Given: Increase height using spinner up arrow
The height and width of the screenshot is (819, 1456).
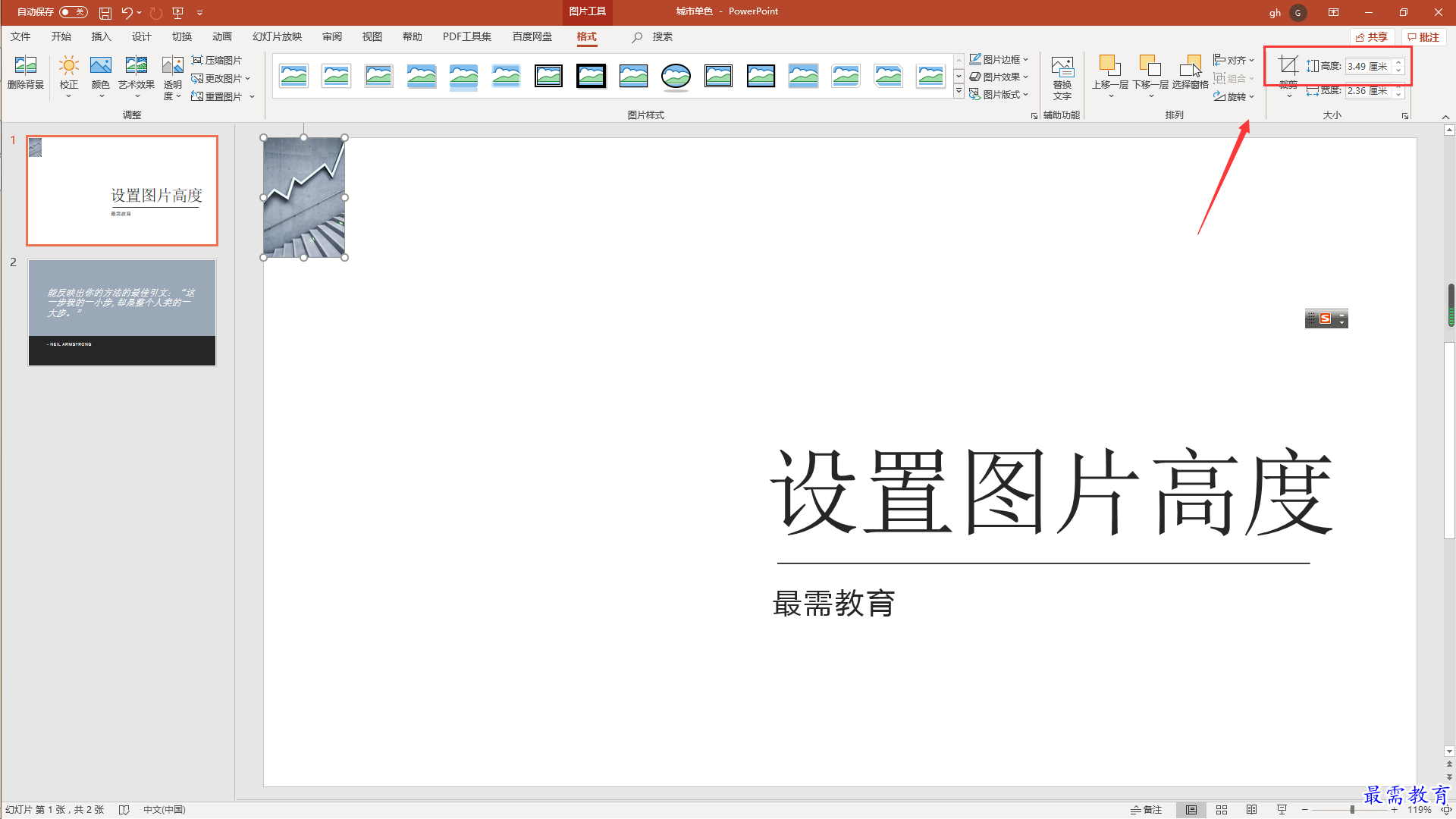Looking at the screenshot, I should (x=1399, y=63).
